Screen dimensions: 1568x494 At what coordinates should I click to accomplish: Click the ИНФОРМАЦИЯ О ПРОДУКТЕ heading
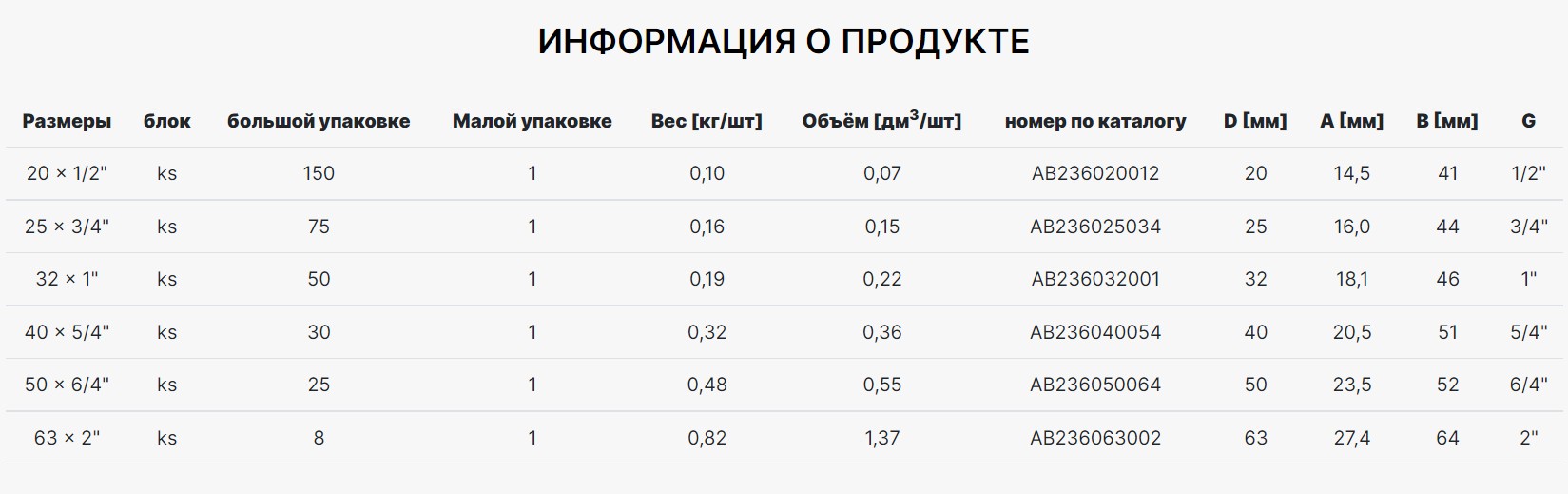coord(784,42)
